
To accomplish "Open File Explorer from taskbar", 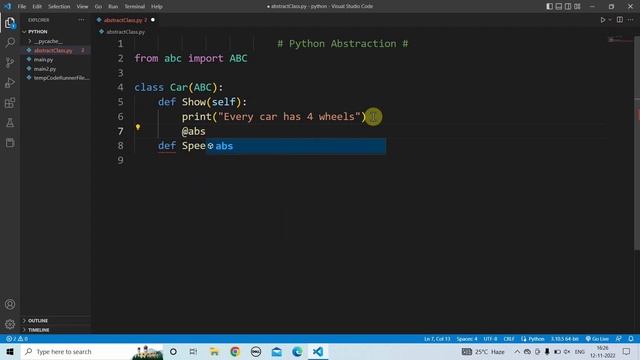I will [214, 351].
